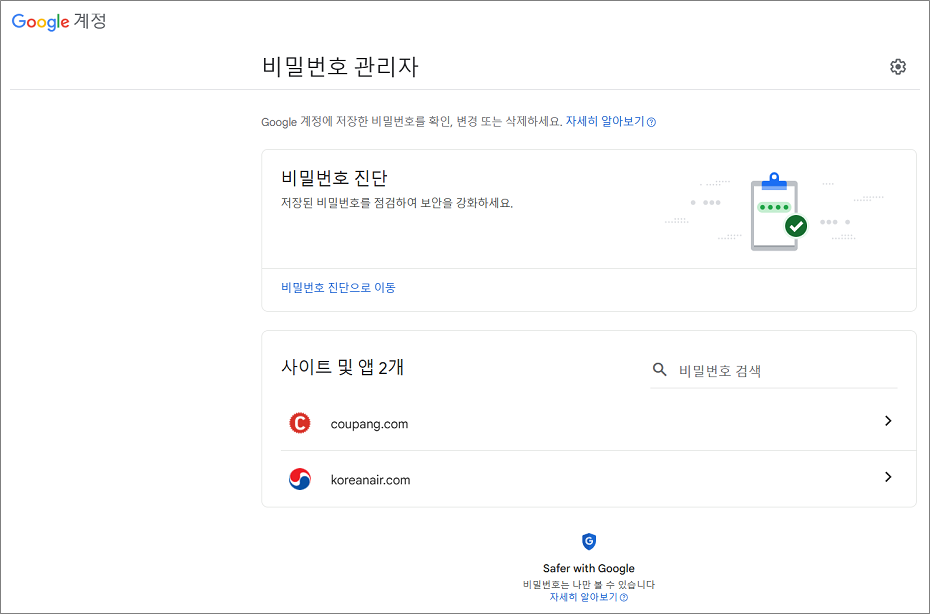Expand the coupang.com entry chevron

point(888,422)
